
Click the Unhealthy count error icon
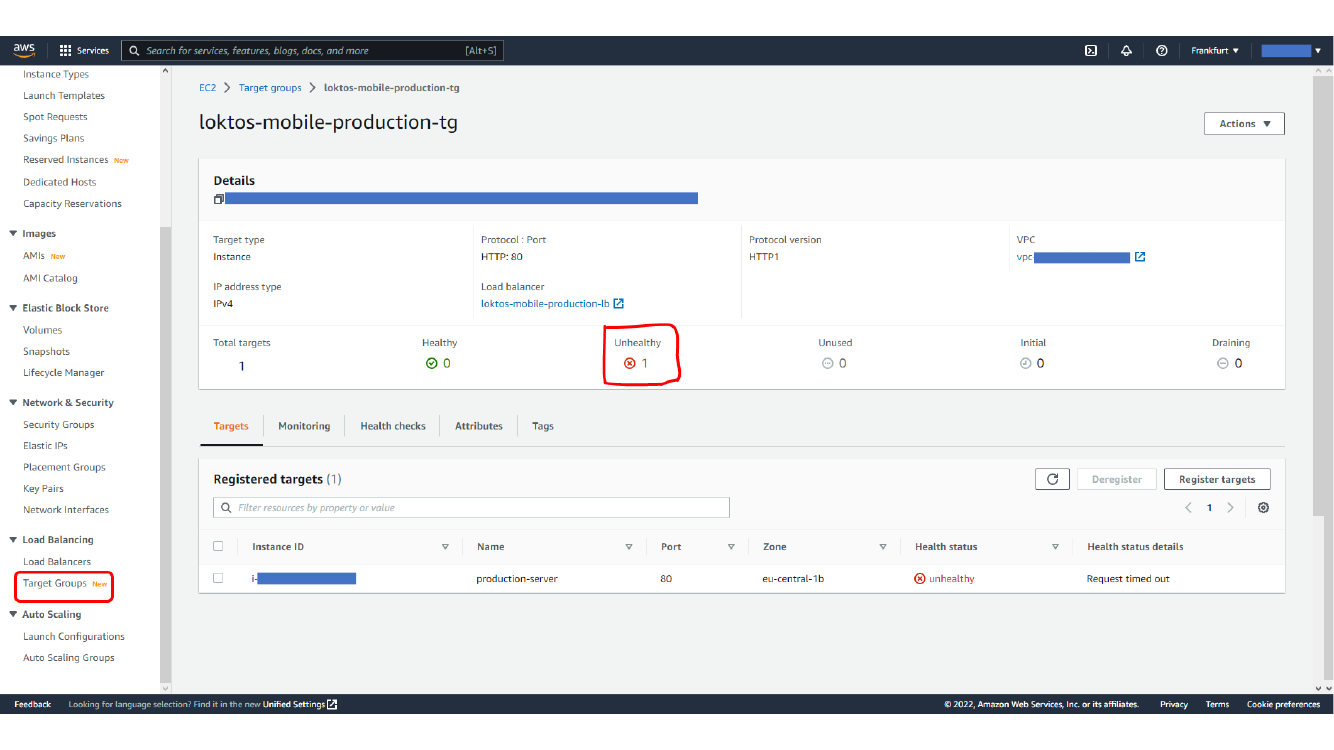(x=629, y=363)
